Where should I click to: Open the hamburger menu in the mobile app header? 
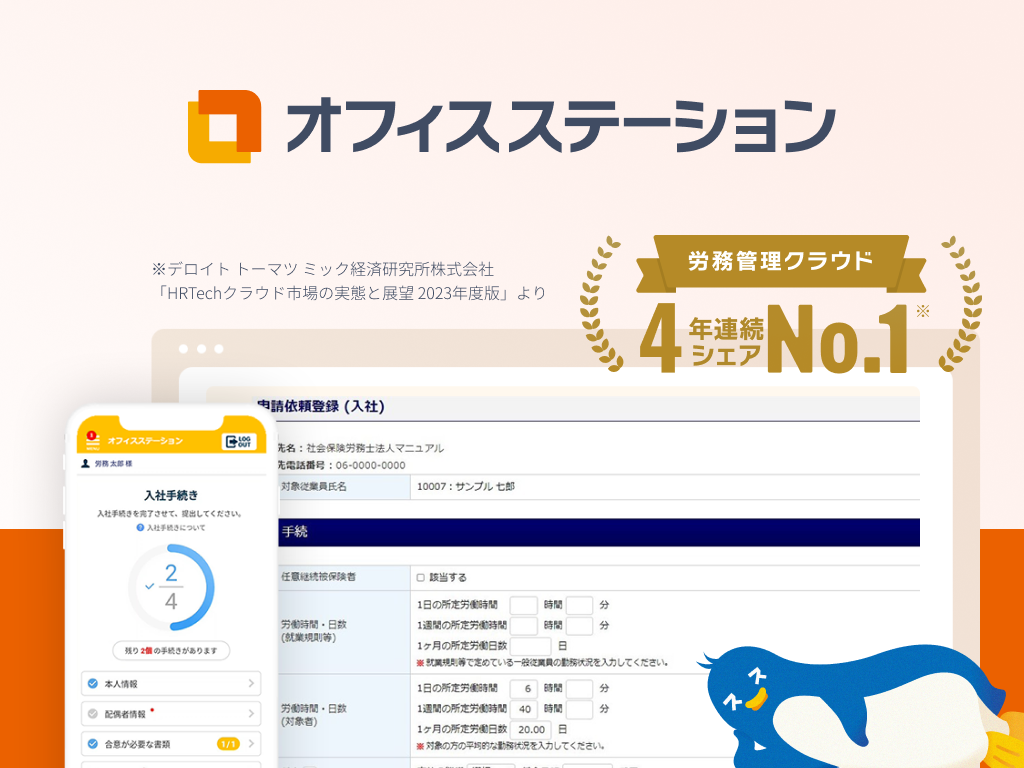click(x=92, y=440)
